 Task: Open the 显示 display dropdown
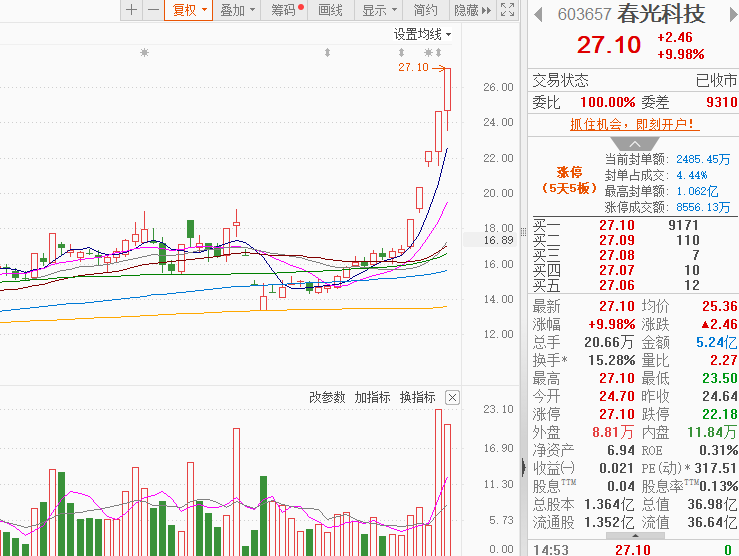point(378,10)
